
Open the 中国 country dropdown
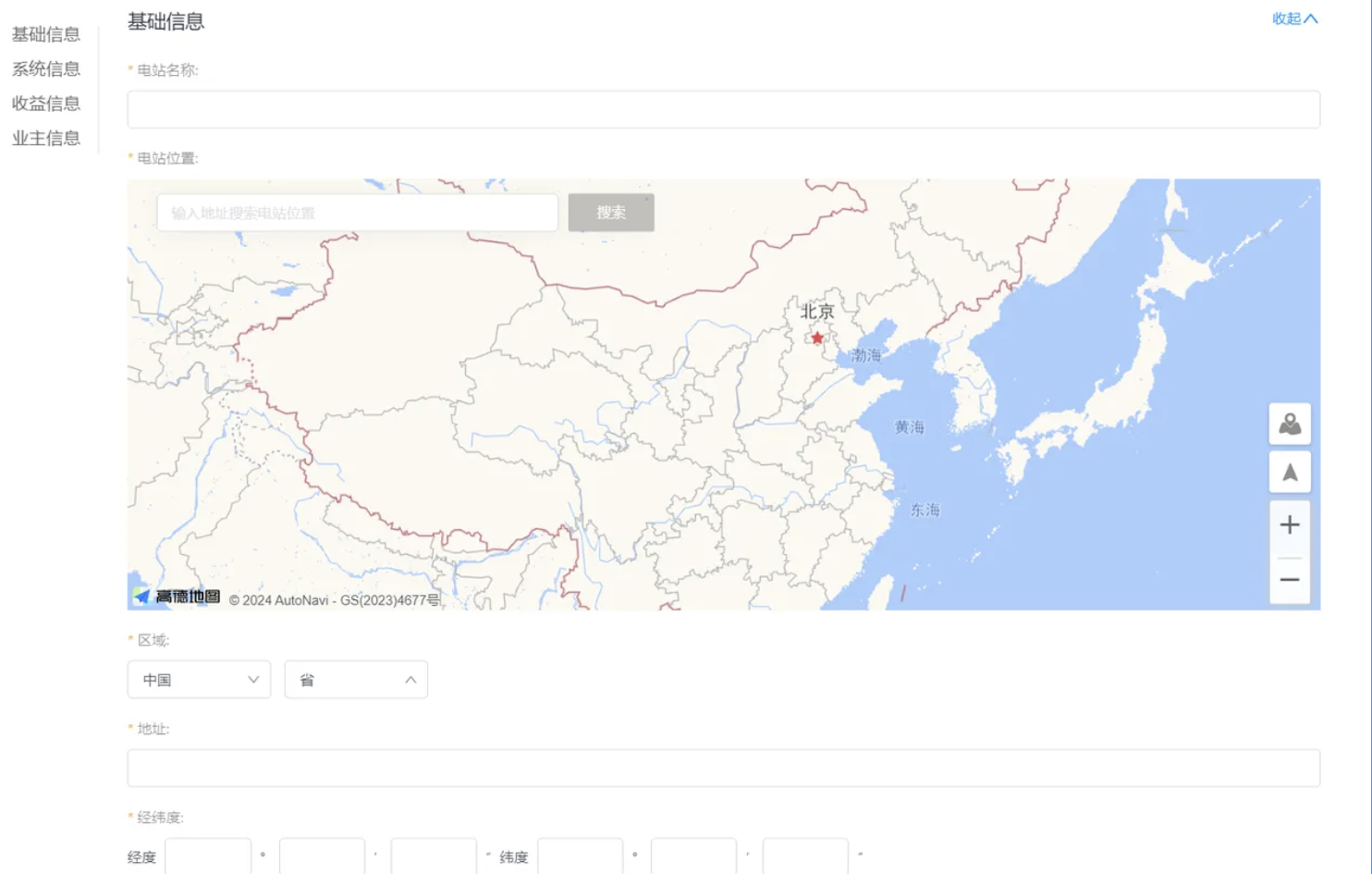[199, 680]
